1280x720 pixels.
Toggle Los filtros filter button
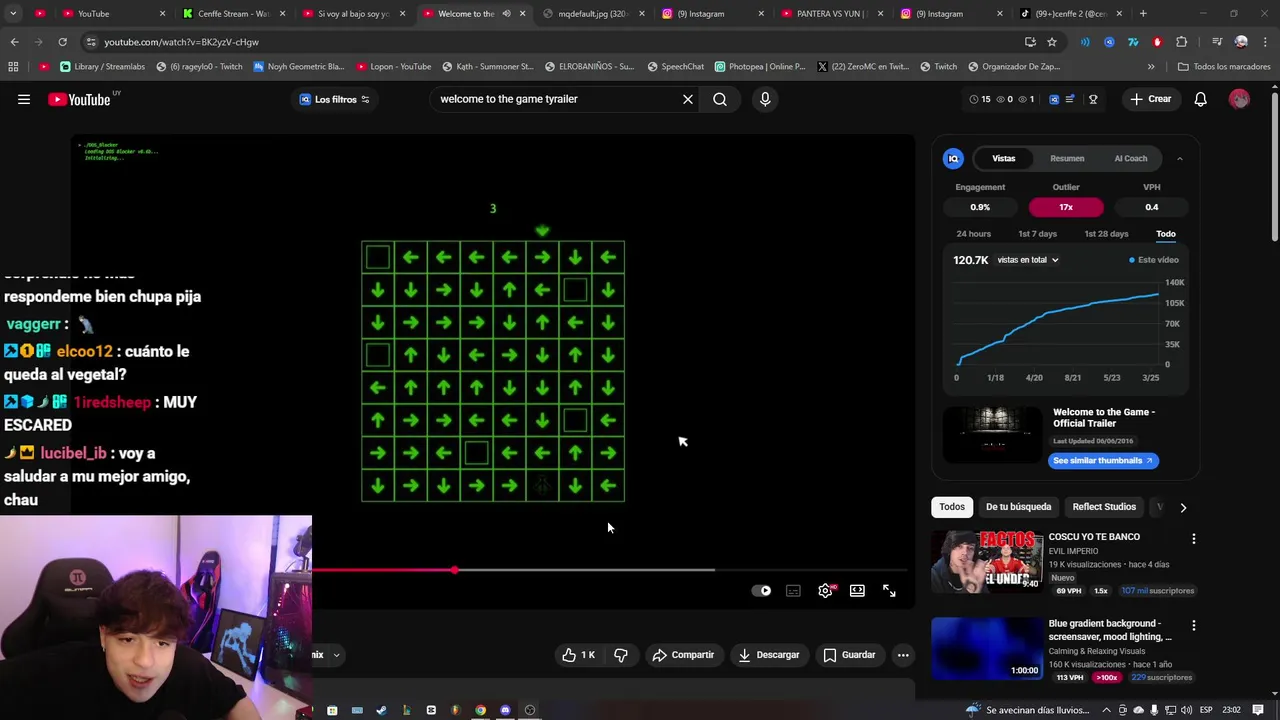point(335,99)
